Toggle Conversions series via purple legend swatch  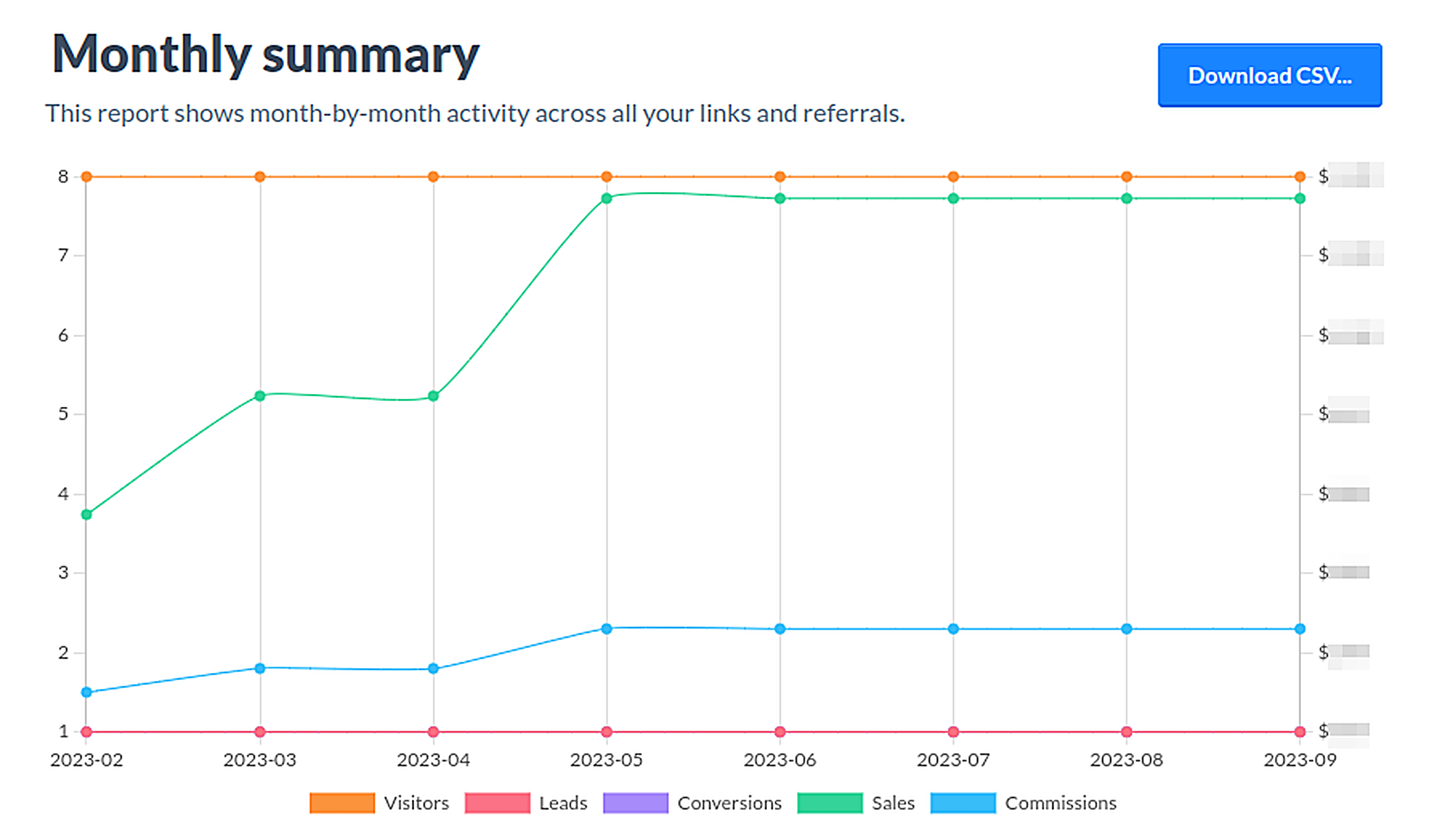635,803
